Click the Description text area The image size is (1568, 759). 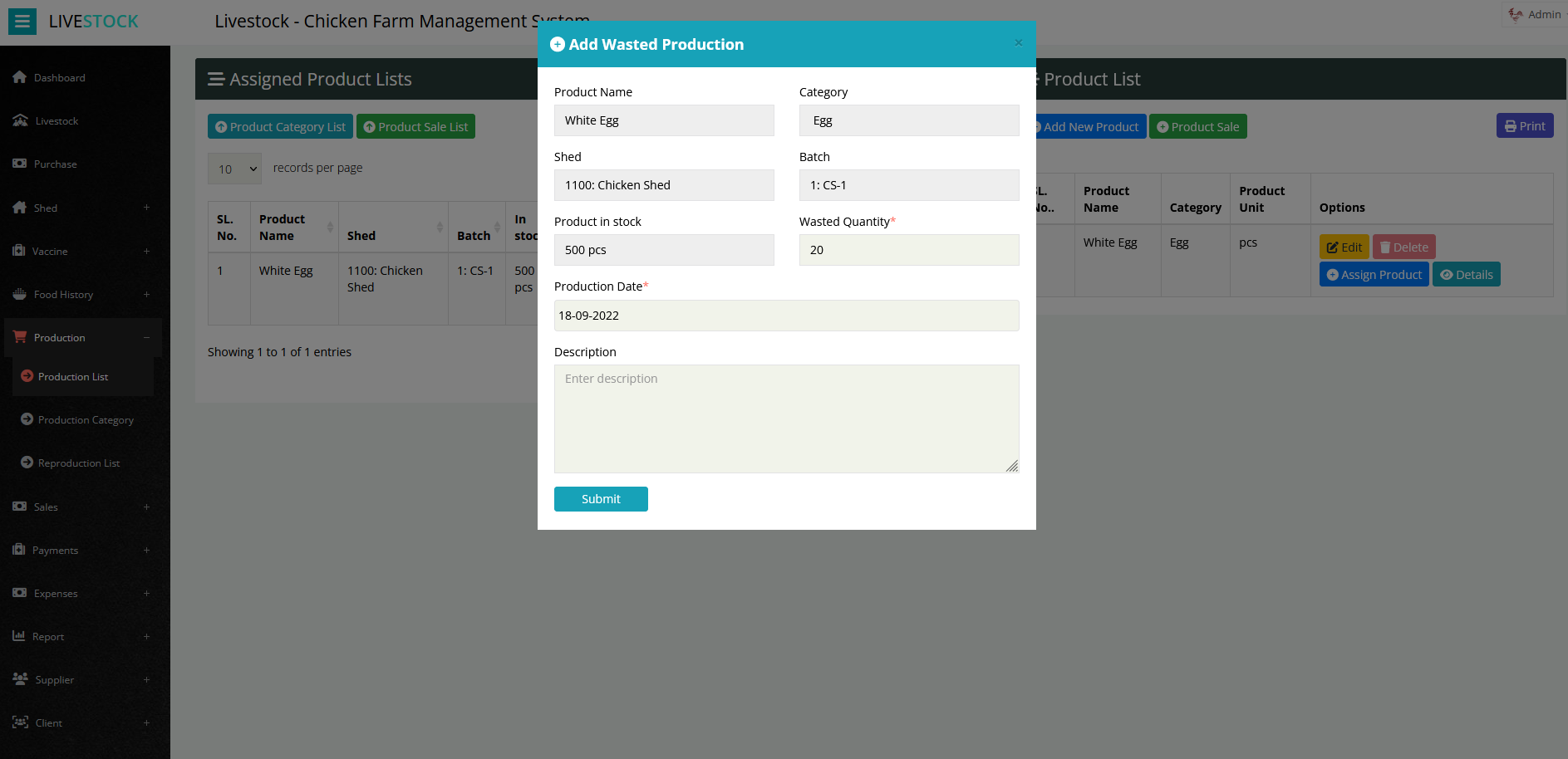(786, 419)
